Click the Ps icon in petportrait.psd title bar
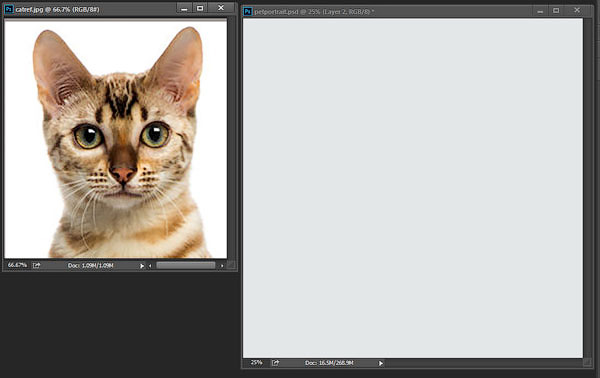600x378 pixels. [248, 11]
